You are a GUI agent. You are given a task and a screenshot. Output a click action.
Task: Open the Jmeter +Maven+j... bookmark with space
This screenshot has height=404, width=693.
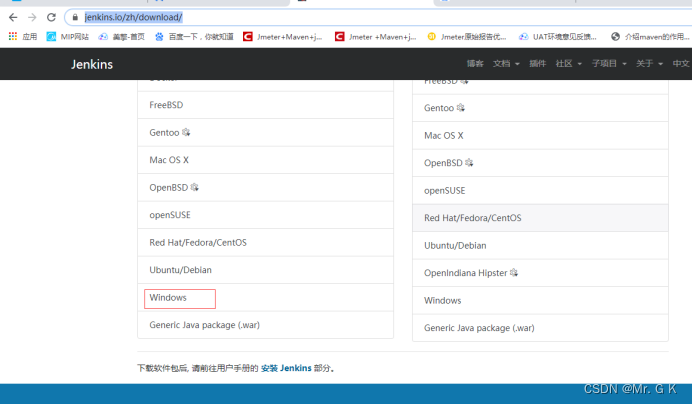375,37
